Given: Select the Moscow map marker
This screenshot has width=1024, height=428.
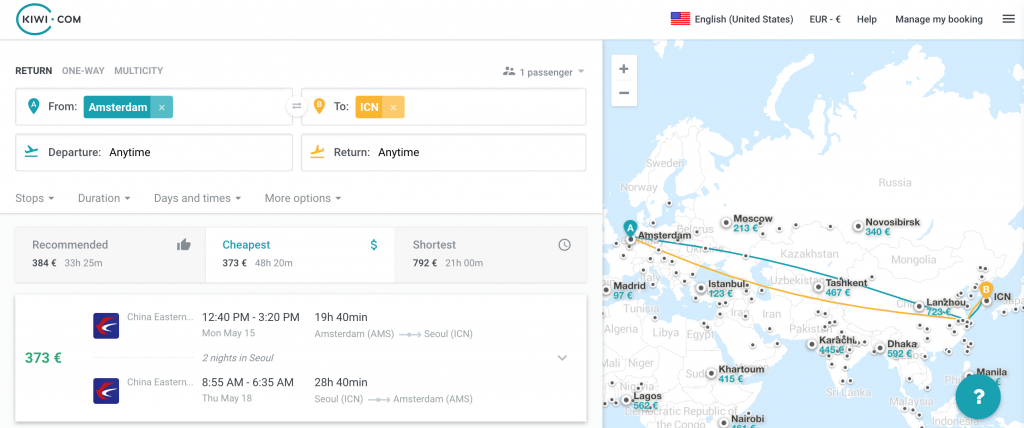Looking at the screenshot, I should pos(726,223).
